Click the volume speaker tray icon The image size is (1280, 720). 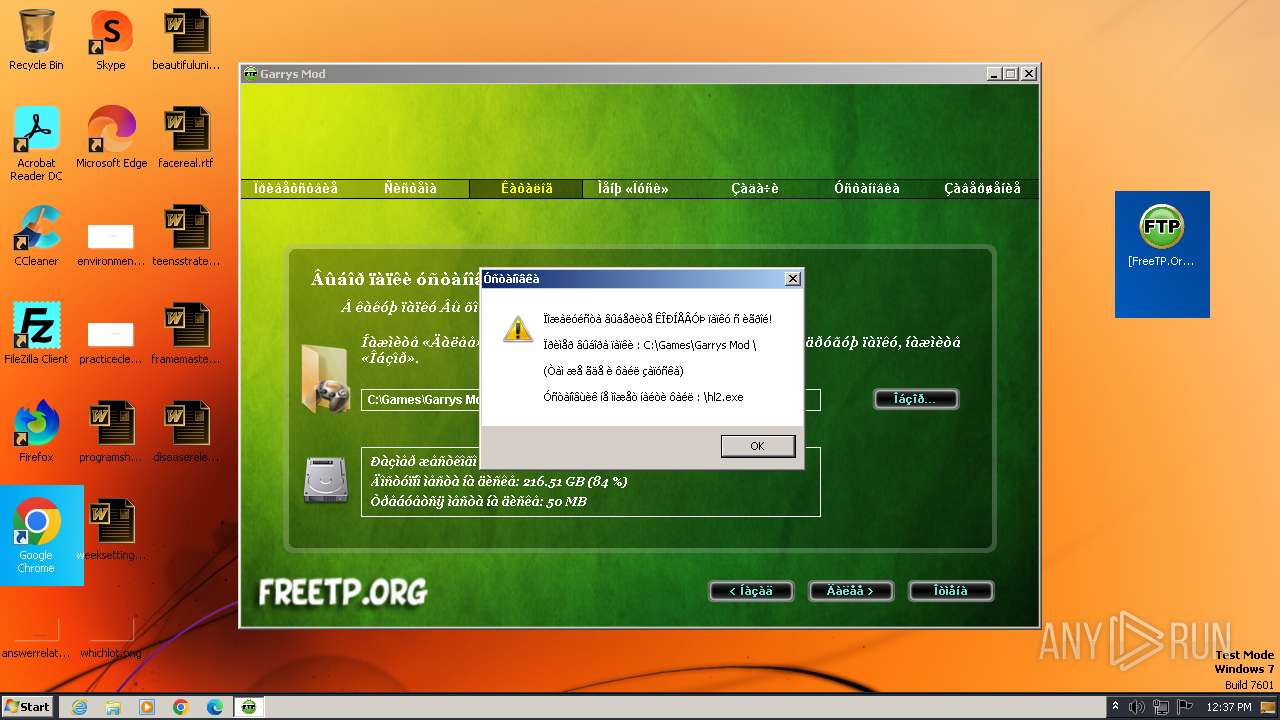click(x=1137, y=707)
